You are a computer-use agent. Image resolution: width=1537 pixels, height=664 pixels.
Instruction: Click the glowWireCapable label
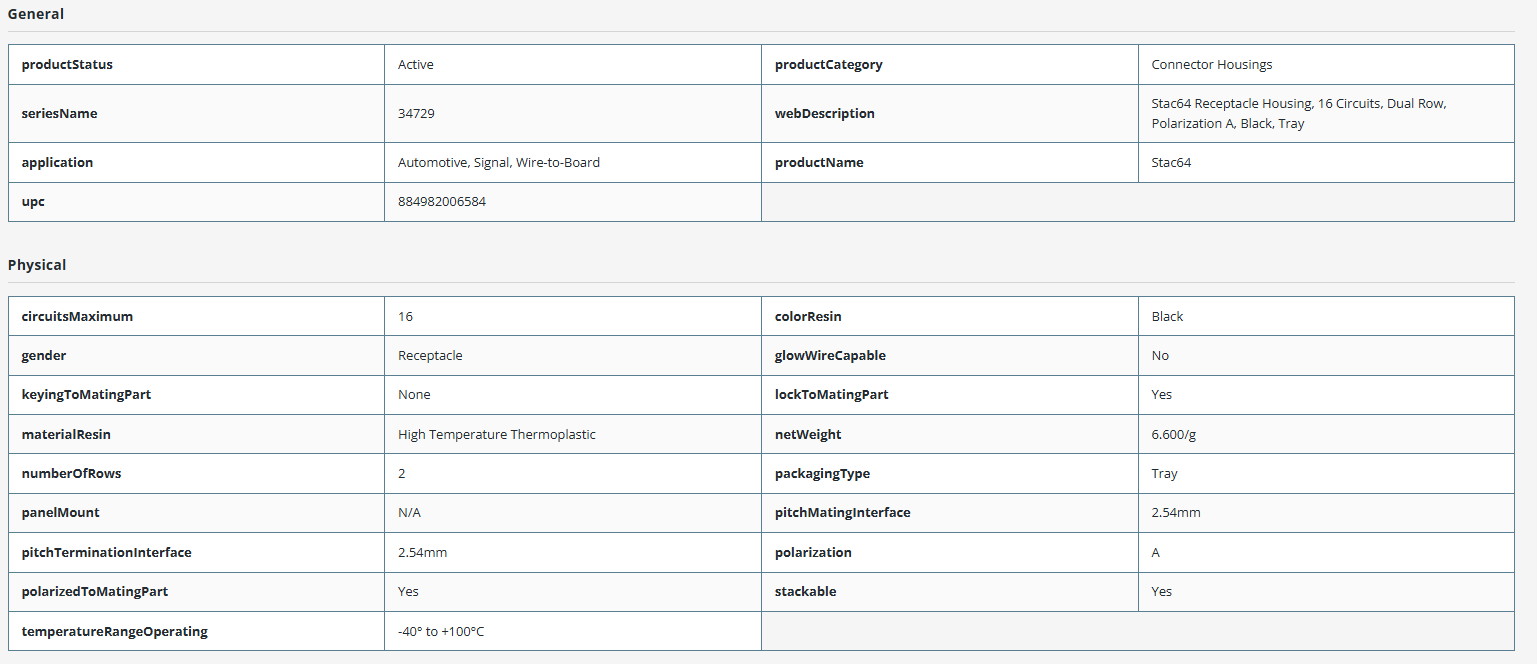[x=830, y=355]
